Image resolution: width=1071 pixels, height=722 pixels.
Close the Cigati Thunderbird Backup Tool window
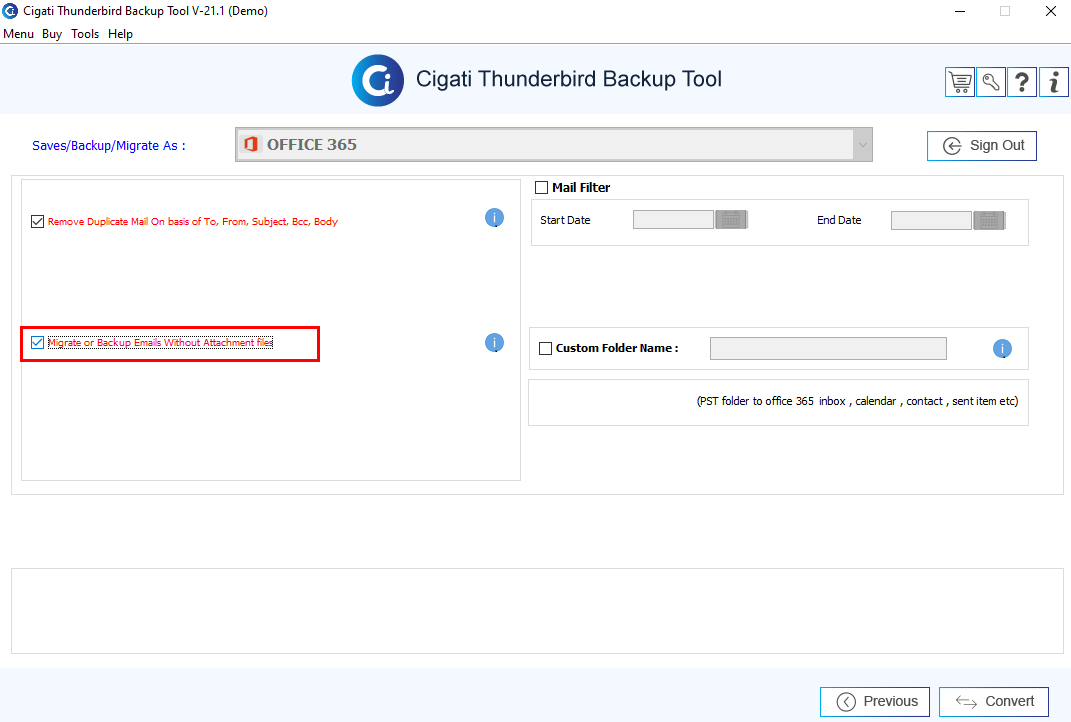pos(1051,11)
